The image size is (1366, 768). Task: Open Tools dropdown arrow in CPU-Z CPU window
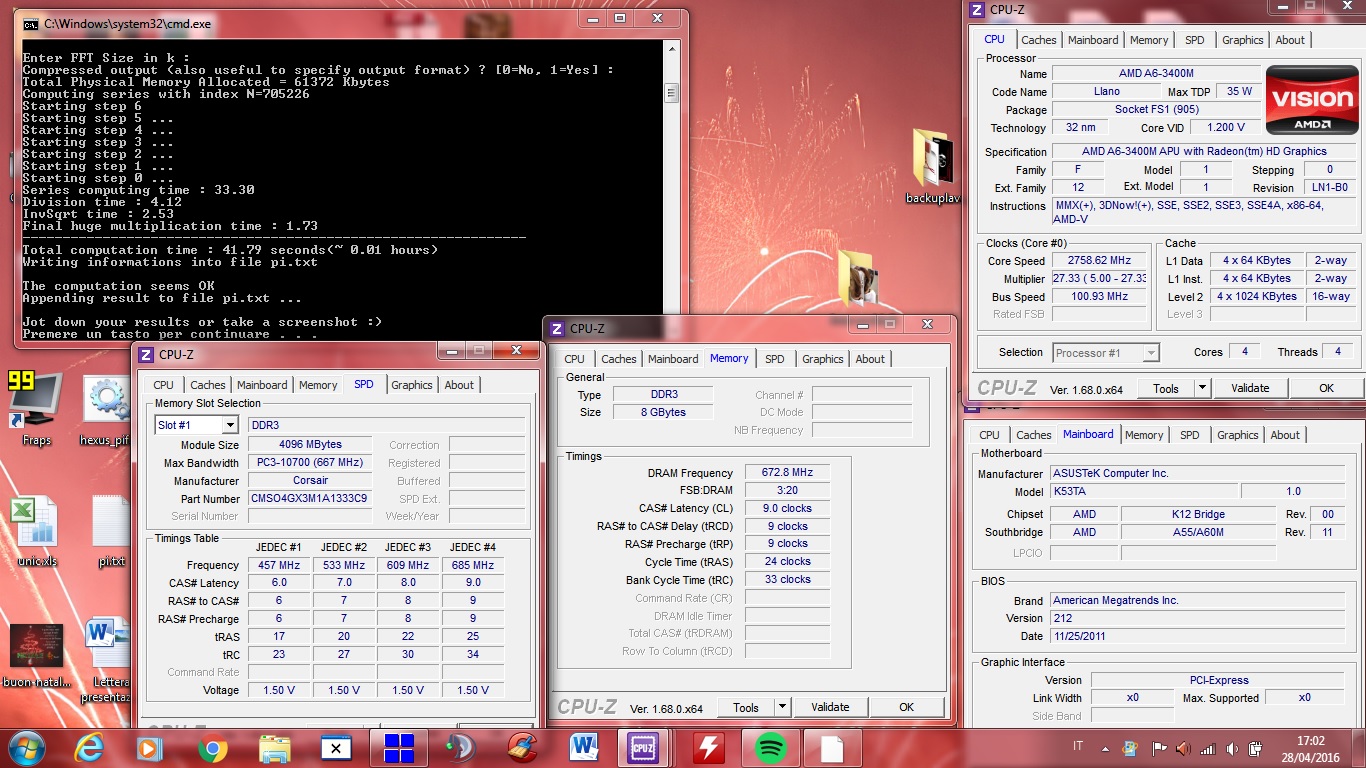click(x=1202, y=388)
